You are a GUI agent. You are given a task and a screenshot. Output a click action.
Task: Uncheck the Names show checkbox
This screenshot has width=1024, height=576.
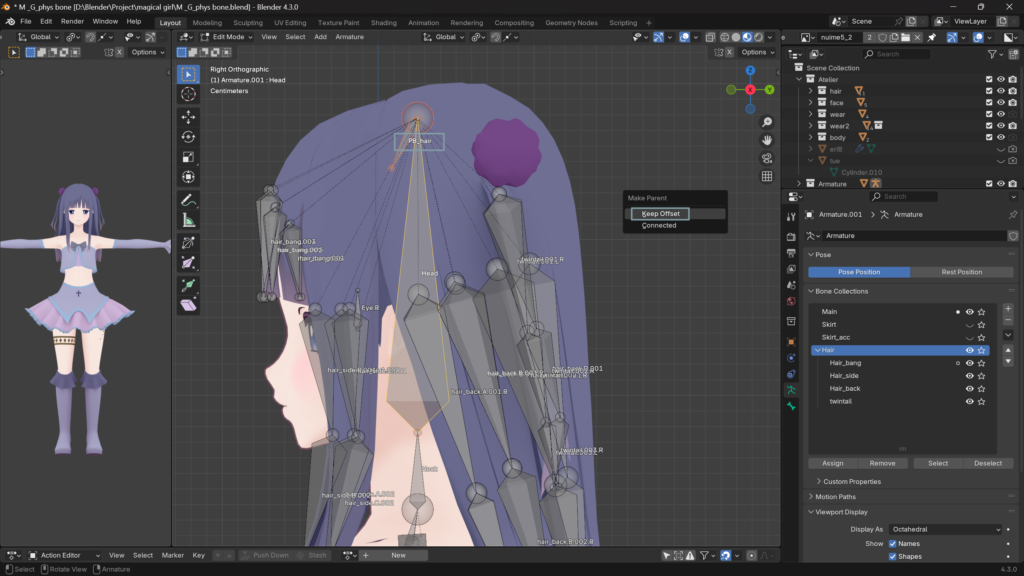[893, 543]
